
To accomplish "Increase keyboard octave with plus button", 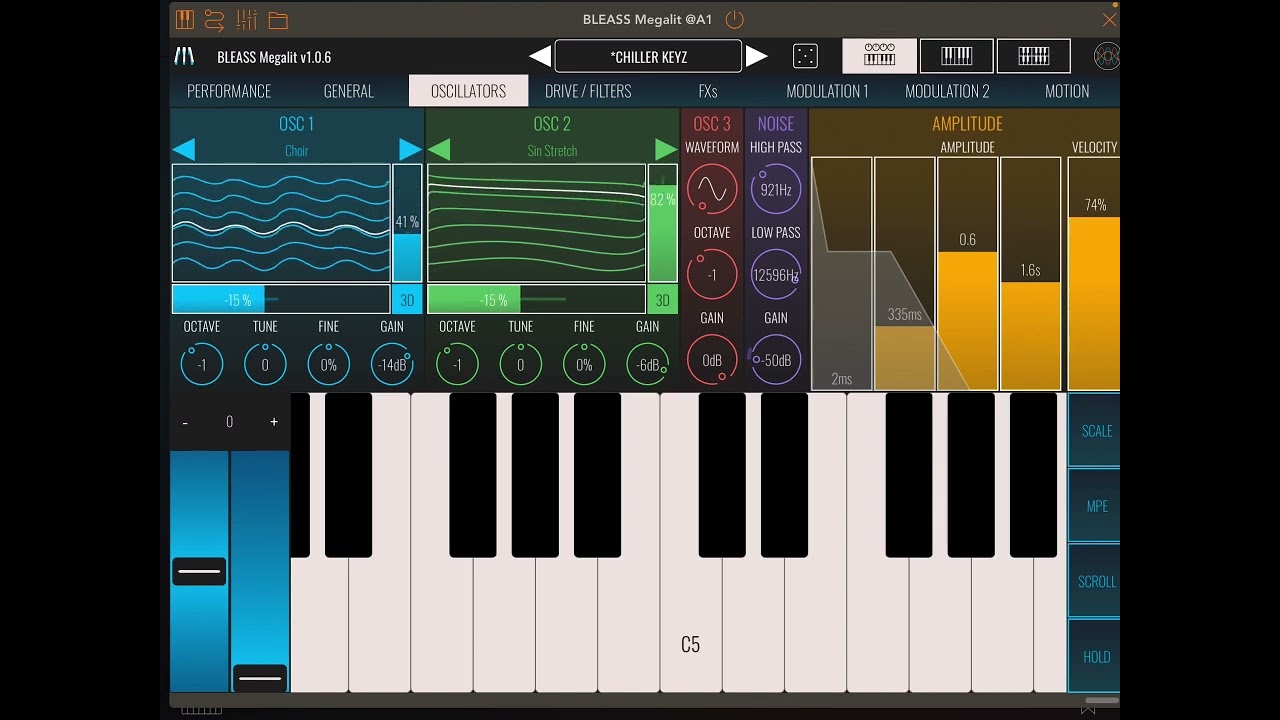I will [x=274, y=422].
